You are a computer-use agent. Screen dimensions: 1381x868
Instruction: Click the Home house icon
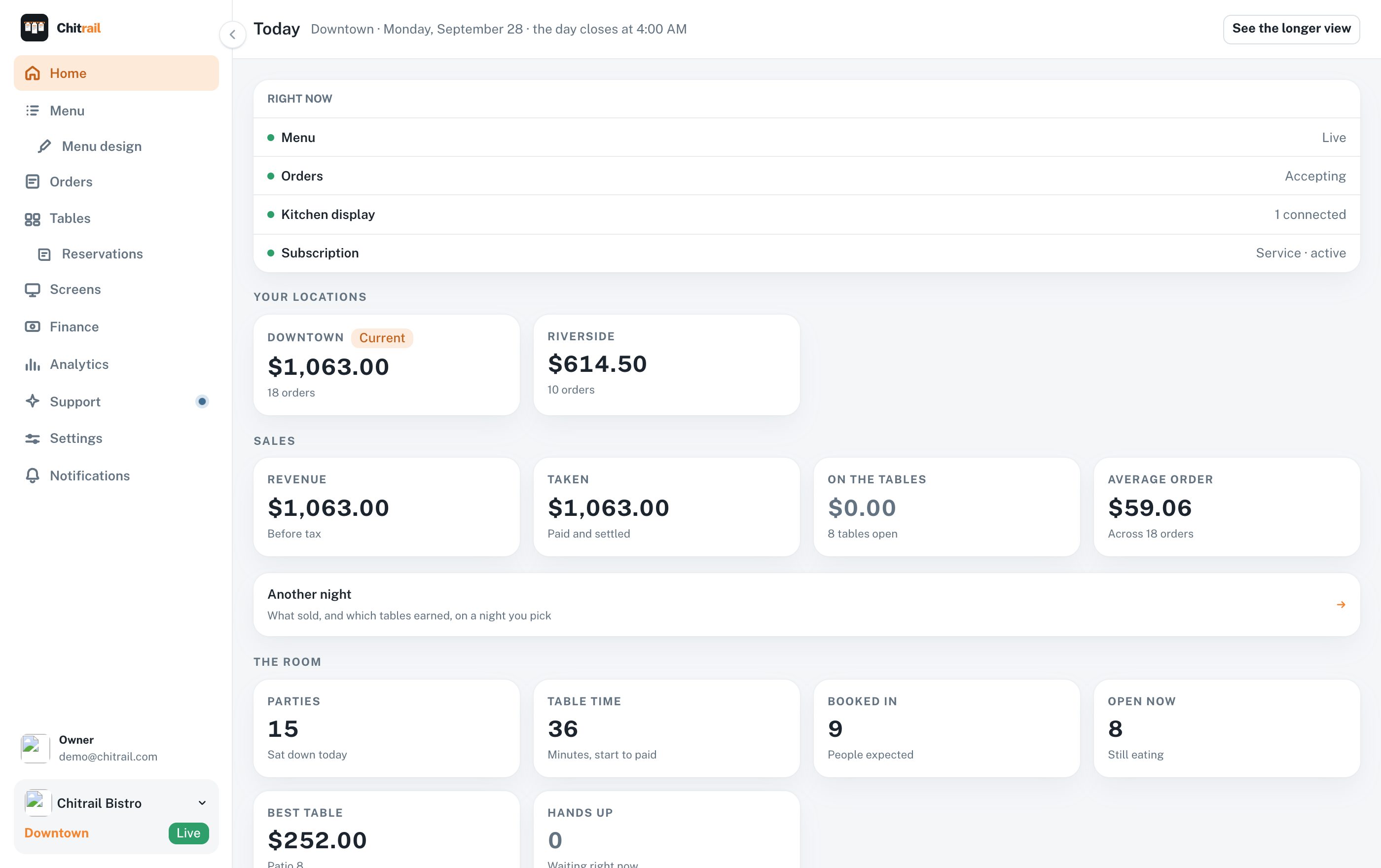click(x=33, y=73)
